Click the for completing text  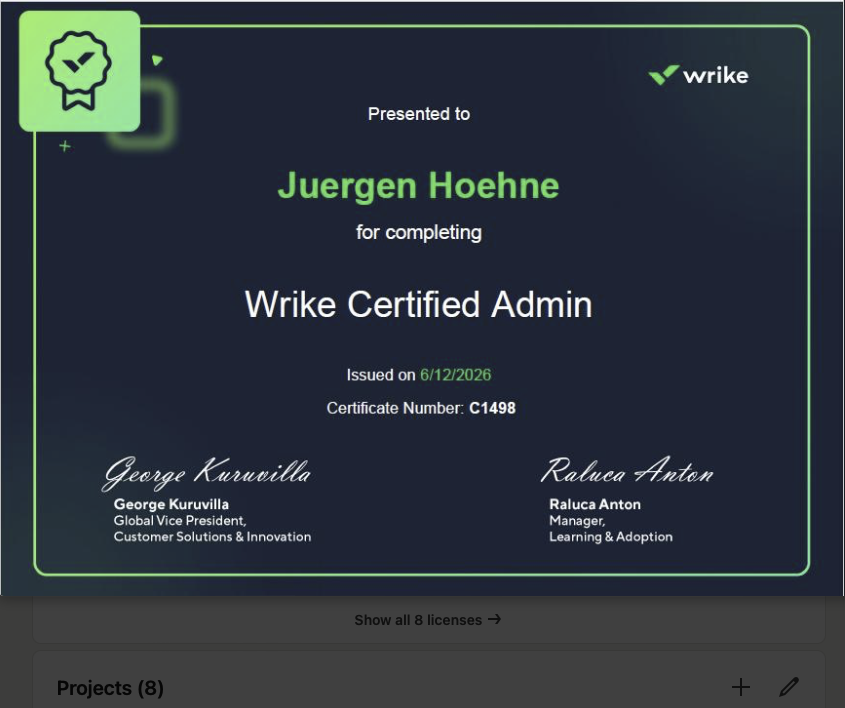click(419, 233)
